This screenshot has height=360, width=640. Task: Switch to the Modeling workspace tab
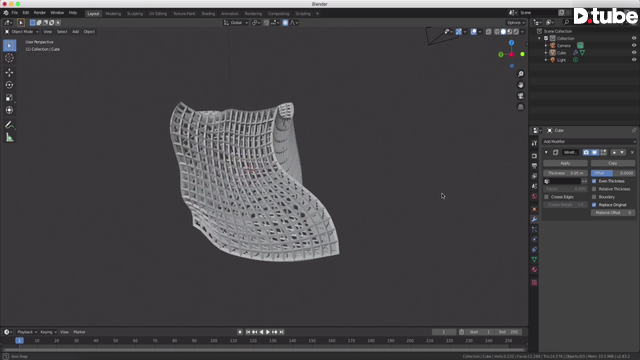113,13
